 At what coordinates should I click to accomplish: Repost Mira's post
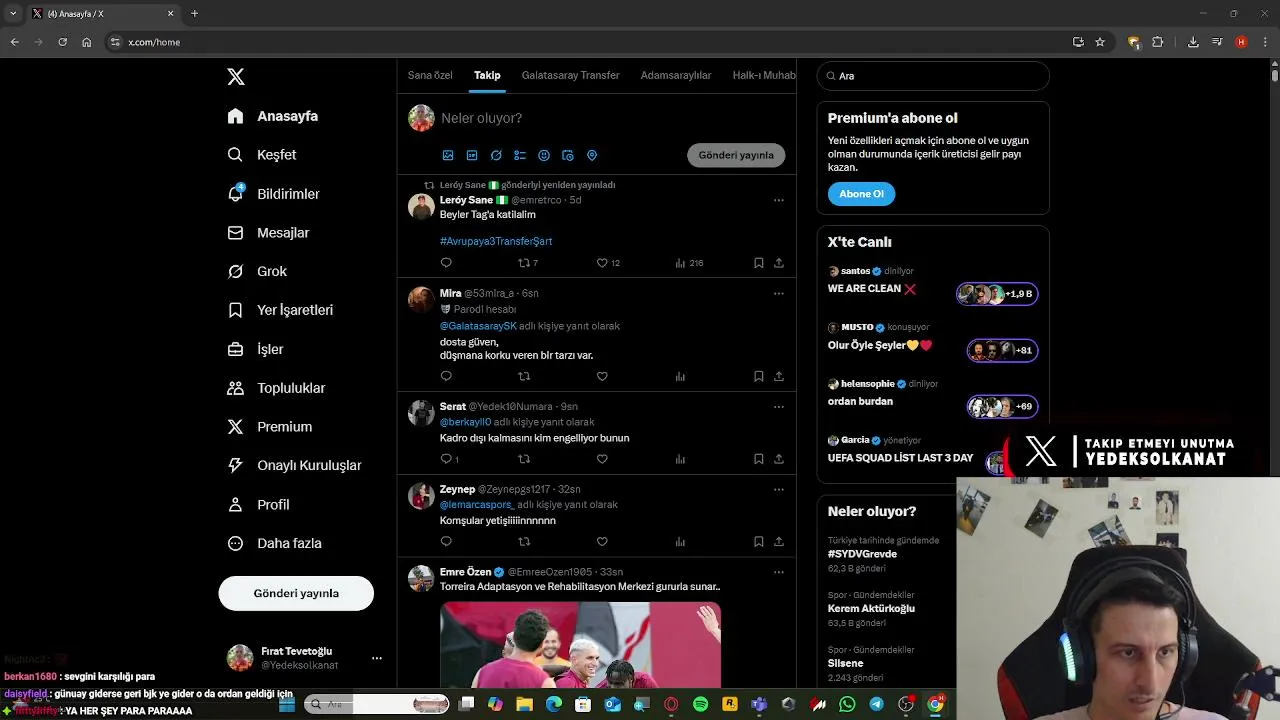pos(524,377)
